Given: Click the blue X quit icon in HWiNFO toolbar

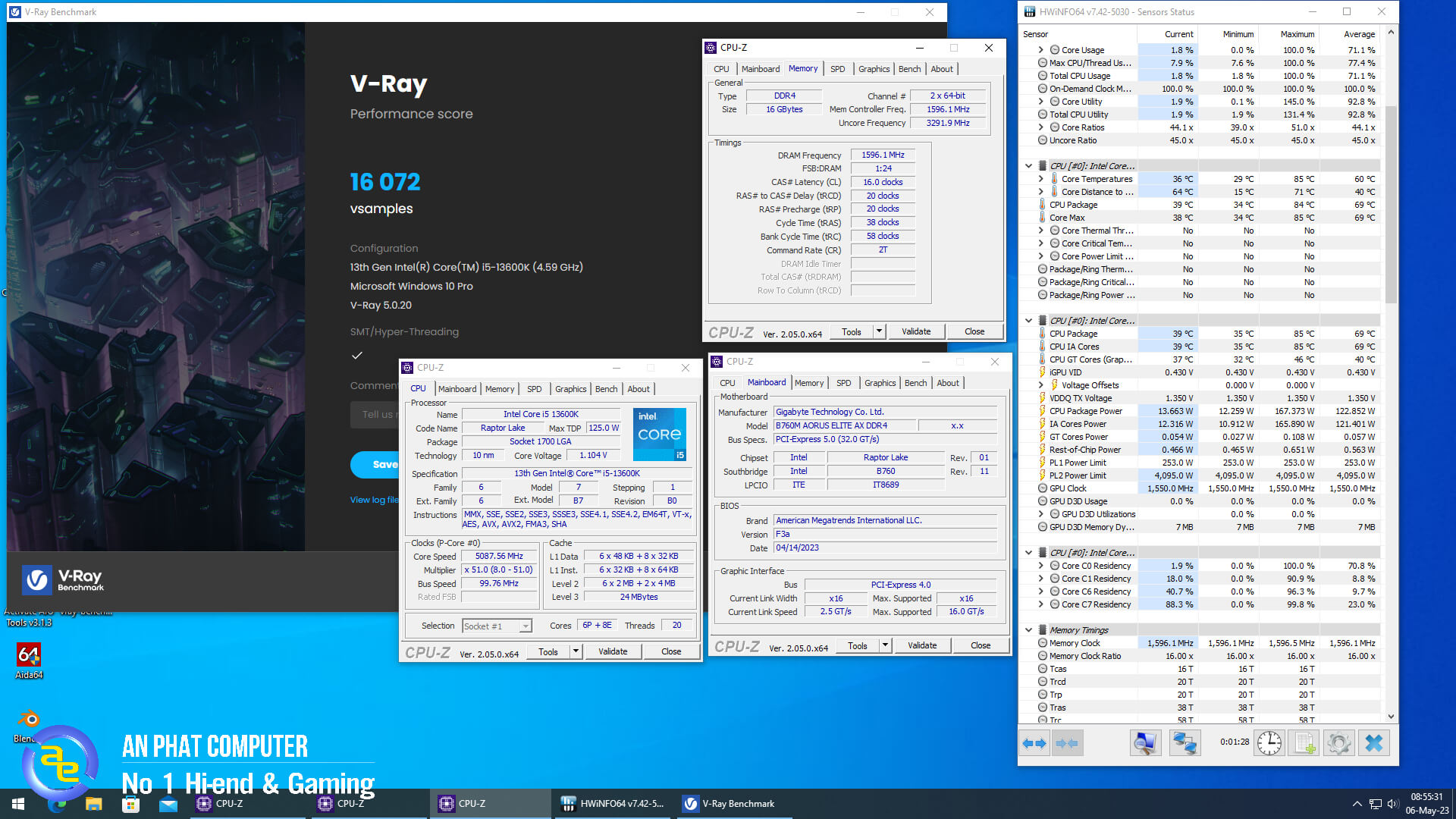Looking at the screenshot, I should tap(1374, 743).
